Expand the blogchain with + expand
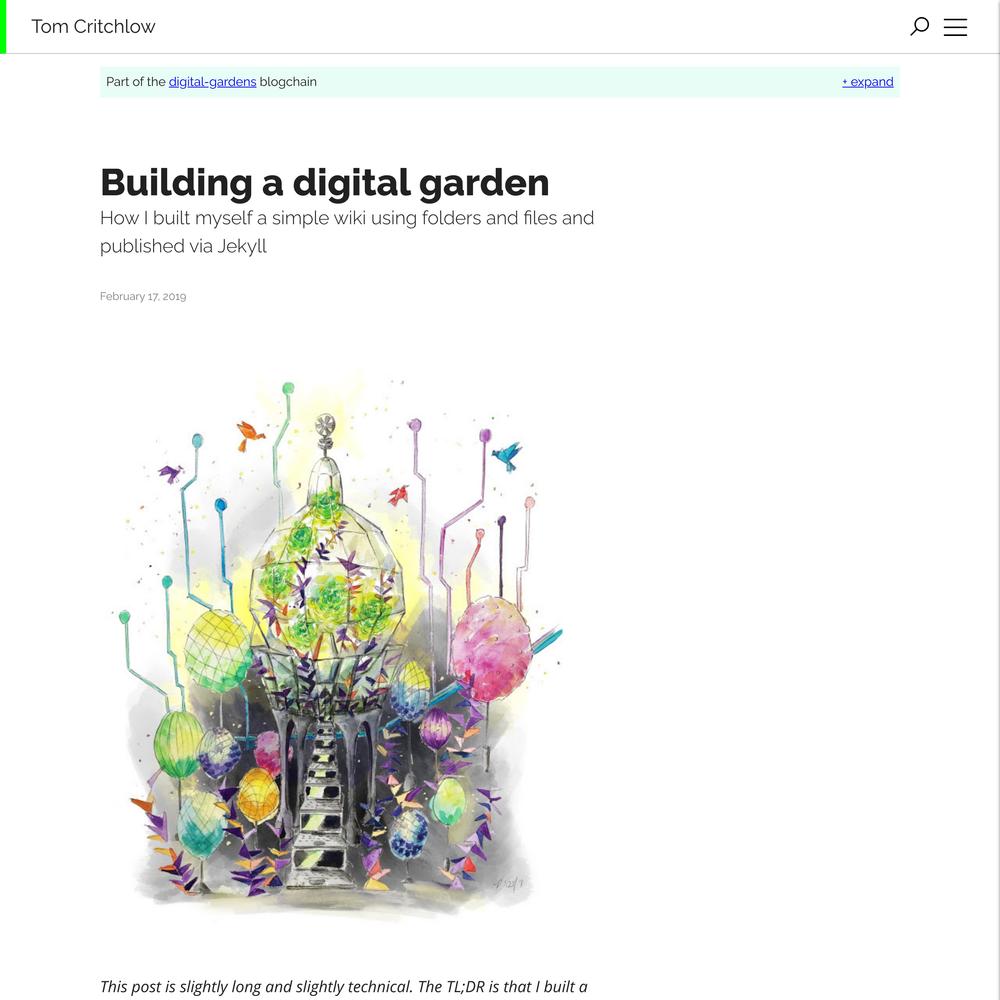 point(867,82)
